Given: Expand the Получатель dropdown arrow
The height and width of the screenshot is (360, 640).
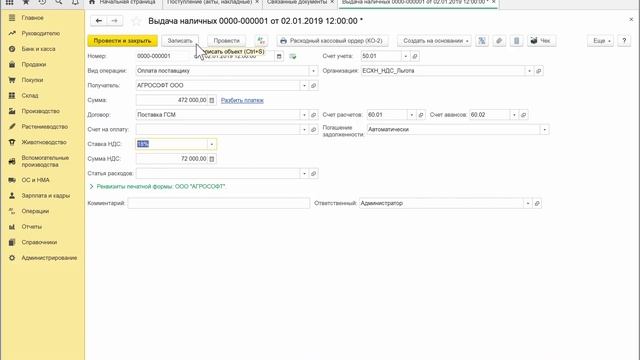Looking at the screenshot, I should tap(304, 85).
